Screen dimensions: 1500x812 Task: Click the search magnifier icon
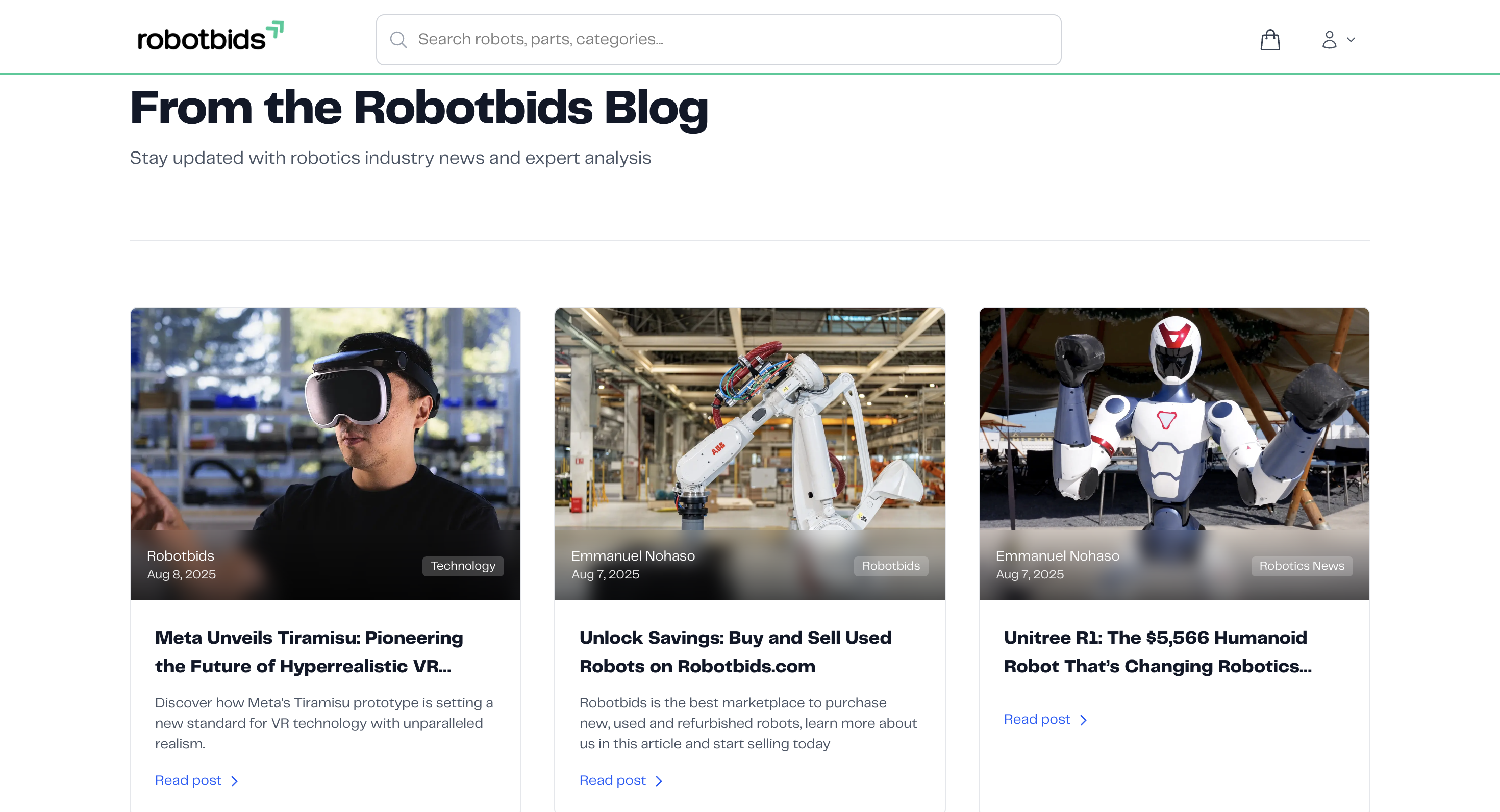(x=398, y=40)
